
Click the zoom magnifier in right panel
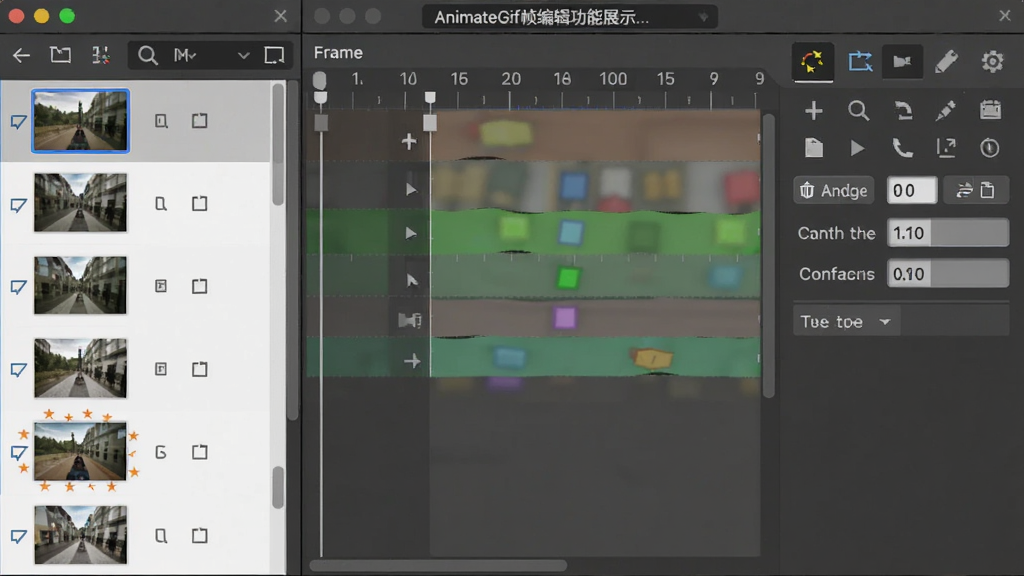(858, 111)
